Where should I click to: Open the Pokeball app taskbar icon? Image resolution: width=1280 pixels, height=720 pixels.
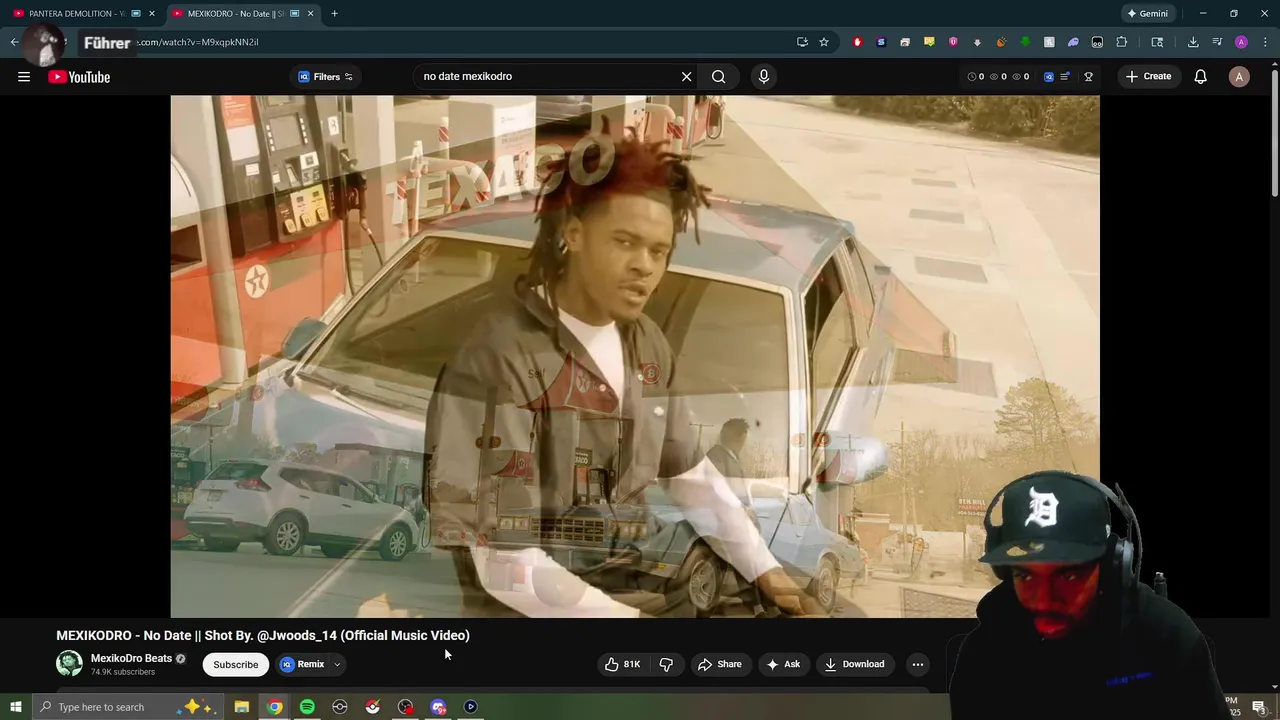pos(372,707)
